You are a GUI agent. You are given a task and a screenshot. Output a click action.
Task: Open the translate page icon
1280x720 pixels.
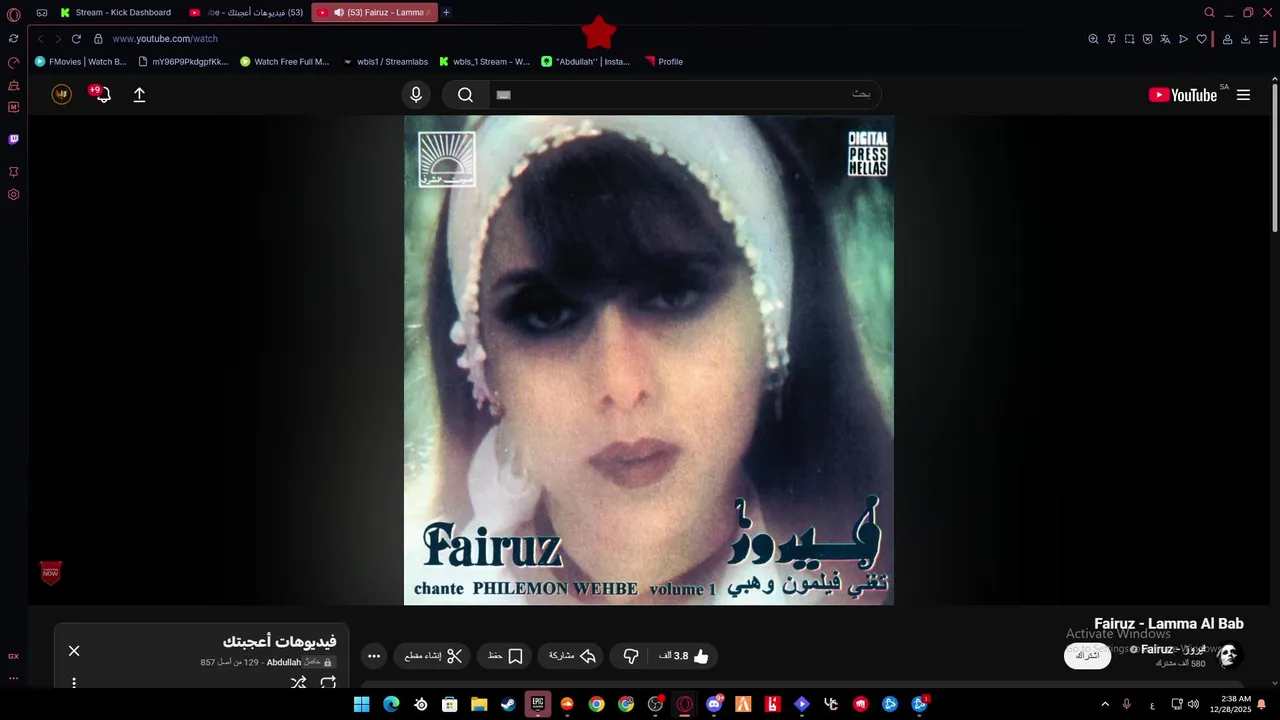(1165, 39)
